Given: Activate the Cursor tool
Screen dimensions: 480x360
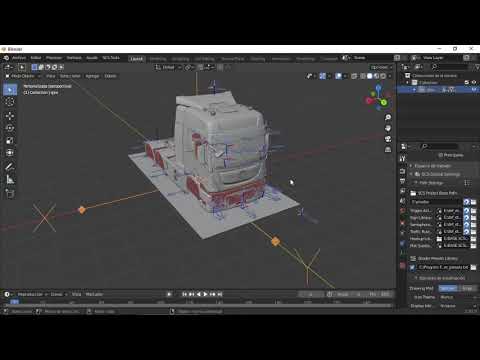Looking at the screenshot, I should click(x=10, y=102).
